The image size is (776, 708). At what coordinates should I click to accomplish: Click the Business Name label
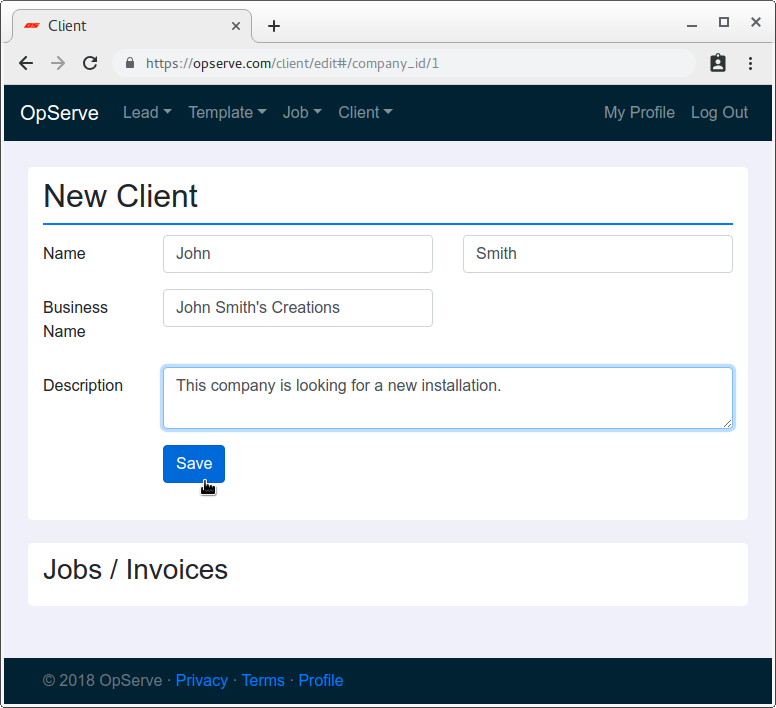click(x=75, y=319)
